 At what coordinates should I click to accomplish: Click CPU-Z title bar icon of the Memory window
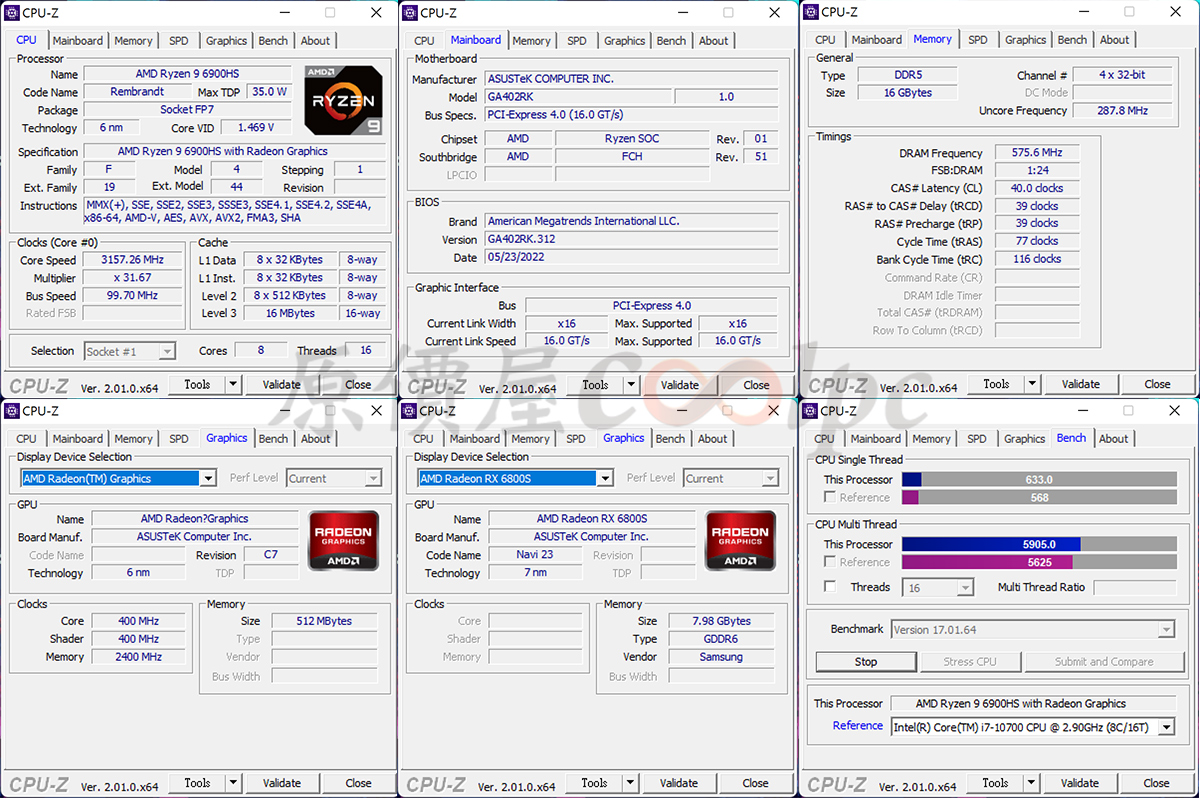pyautogui.click(x=810, y=13)
